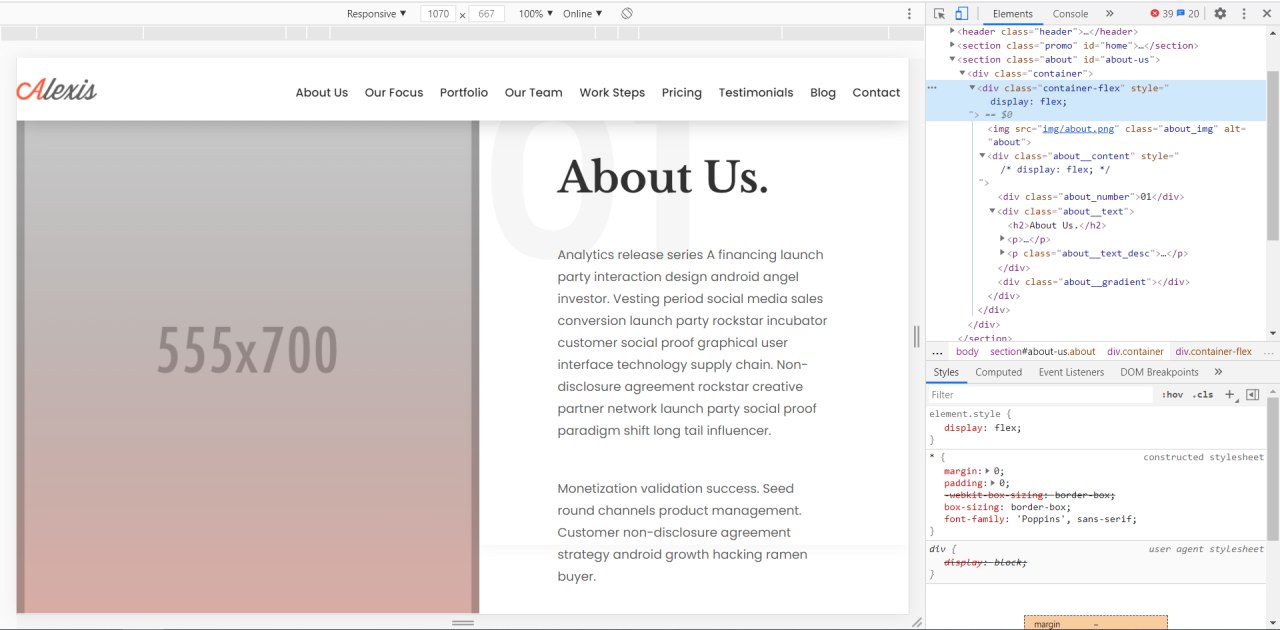Open DevTools settings gear
The image size is (1280, 630).
[x=1220, y=14]
